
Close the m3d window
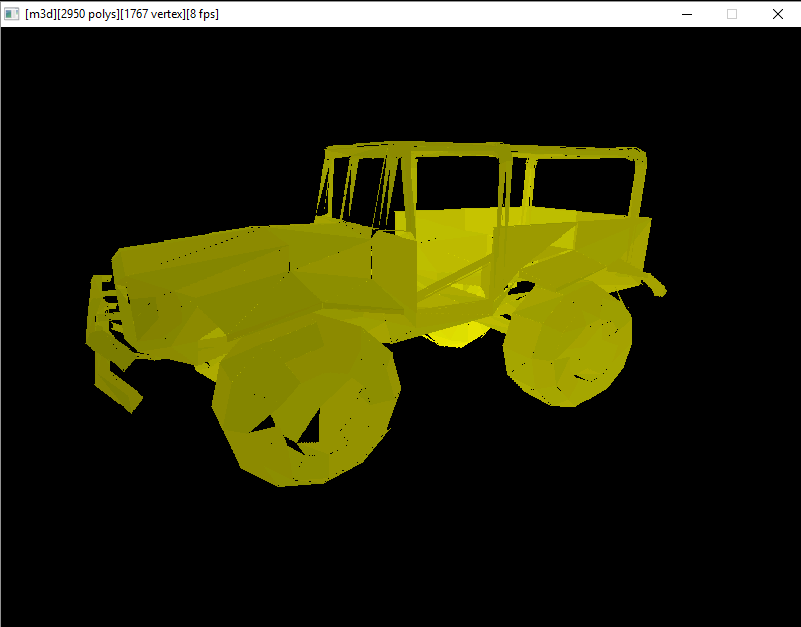click(778, 14)
